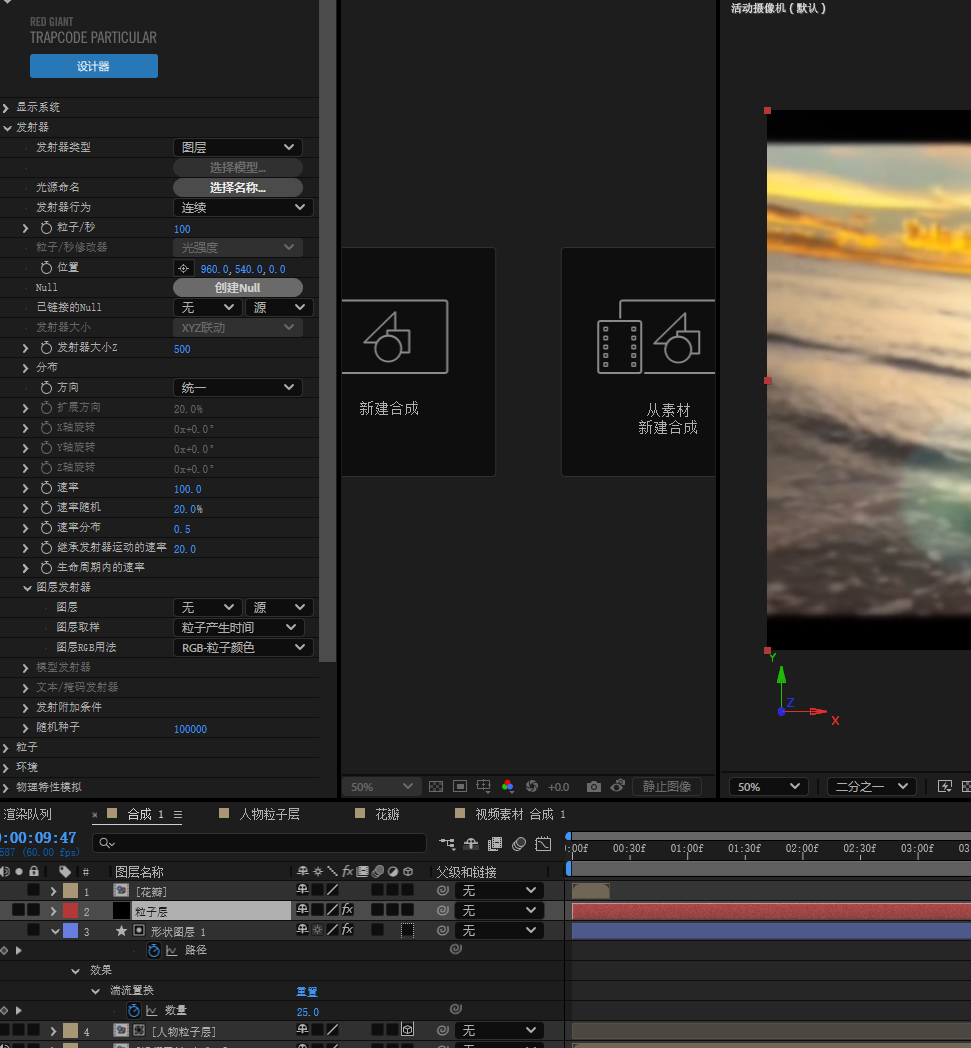Click the 创建Null button
The height and width of the screenshot is (1048, 971).
237,287
